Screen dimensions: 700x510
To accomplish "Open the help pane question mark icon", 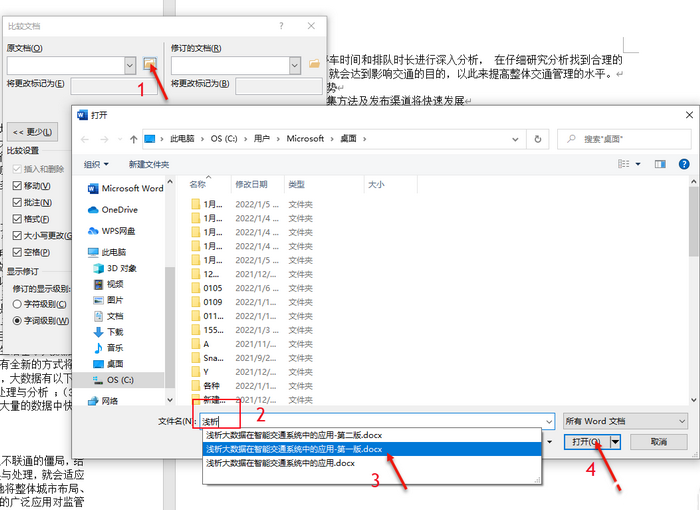I will (x=683, y=163).
